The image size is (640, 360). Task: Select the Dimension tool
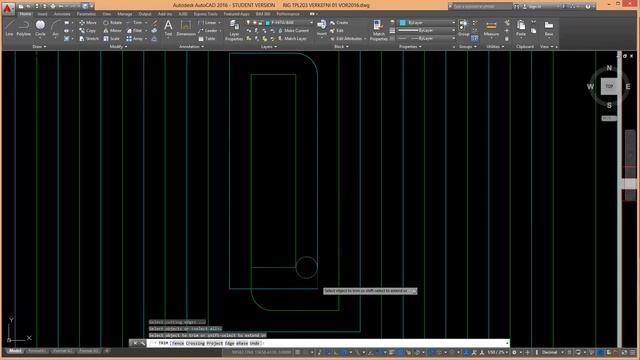tap(186, 28)
